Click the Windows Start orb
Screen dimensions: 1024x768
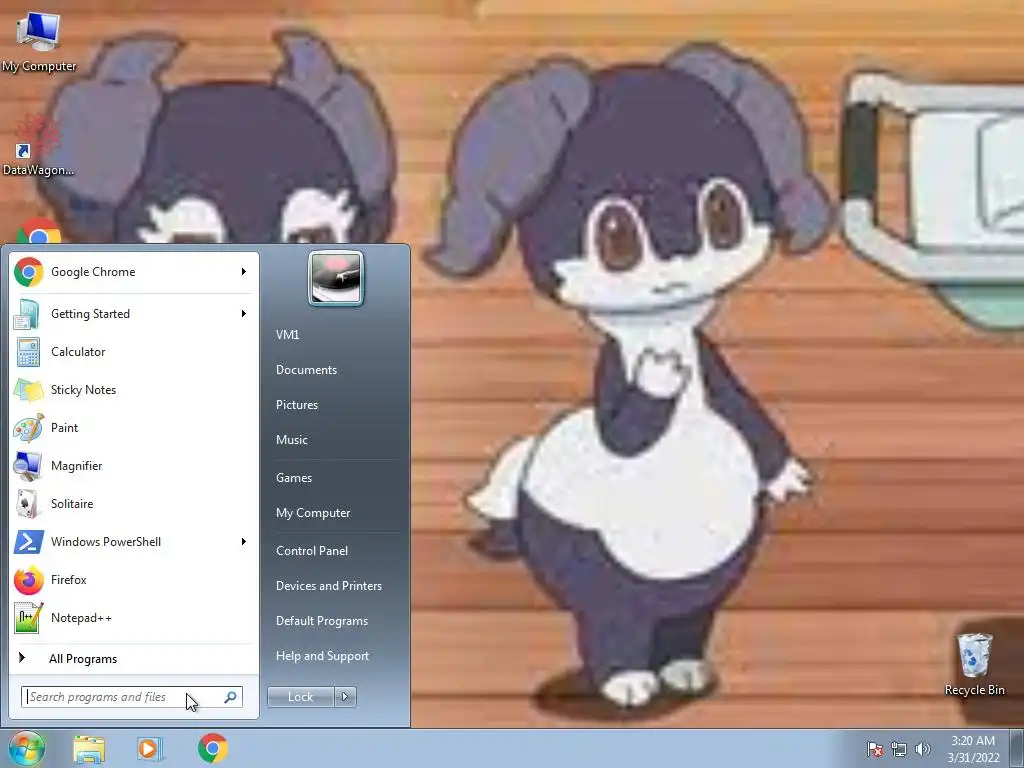click(26, 748)
